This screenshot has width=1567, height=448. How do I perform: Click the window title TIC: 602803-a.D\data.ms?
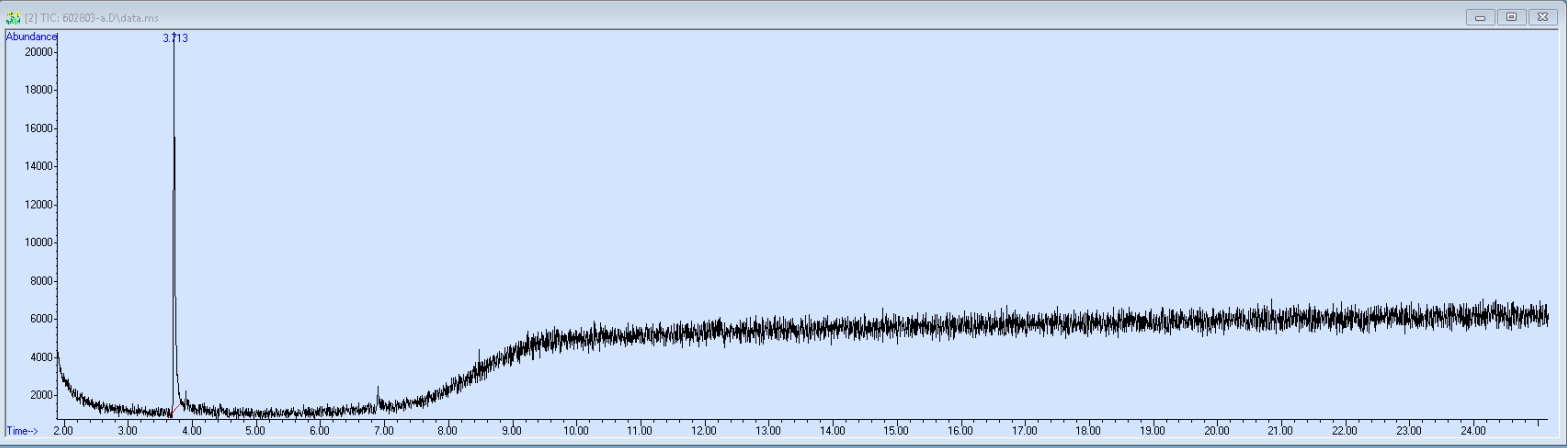coord(100,18)
